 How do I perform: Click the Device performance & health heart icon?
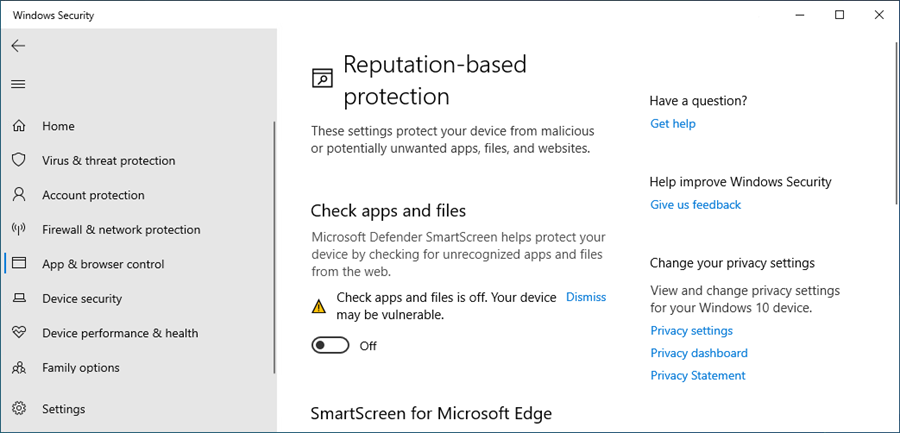coord(18,333)
